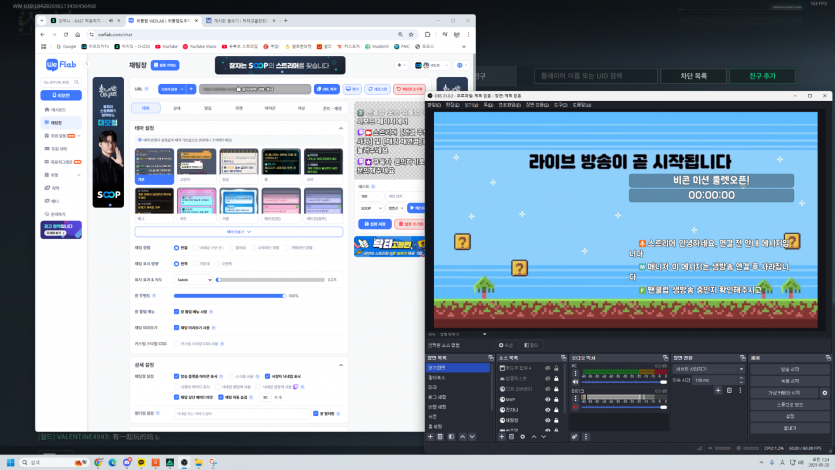Open 대시보드 in WeFlab sidebar
835x470 pixels.
(x=58, y=110)
